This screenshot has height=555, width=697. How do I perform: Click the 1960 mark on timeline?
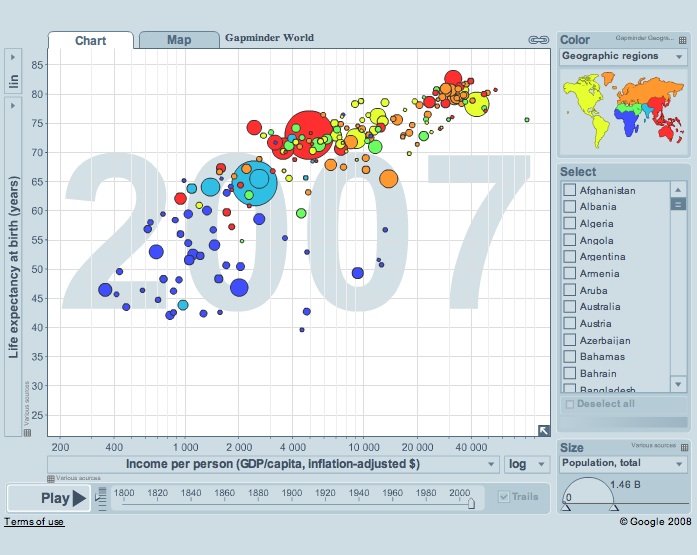(x=393, y=493)
